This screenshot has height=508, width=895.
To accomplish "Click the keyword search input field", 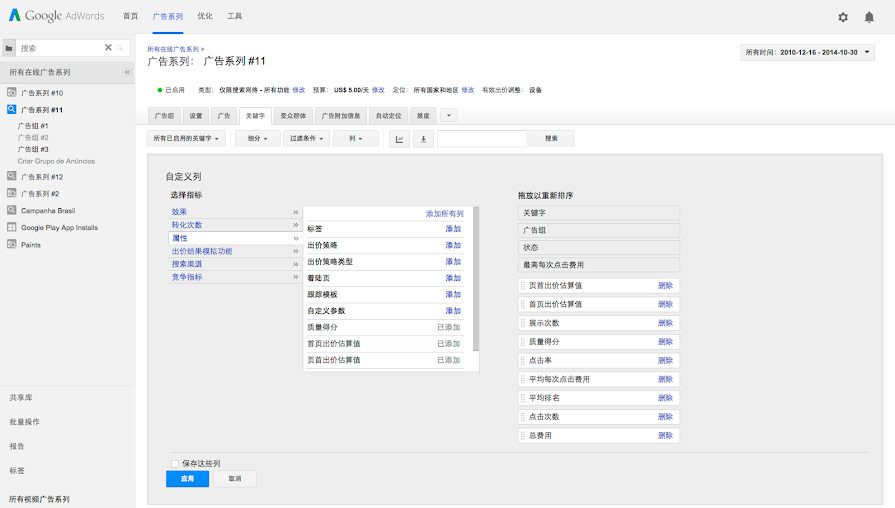I will [x=482, y=139].
